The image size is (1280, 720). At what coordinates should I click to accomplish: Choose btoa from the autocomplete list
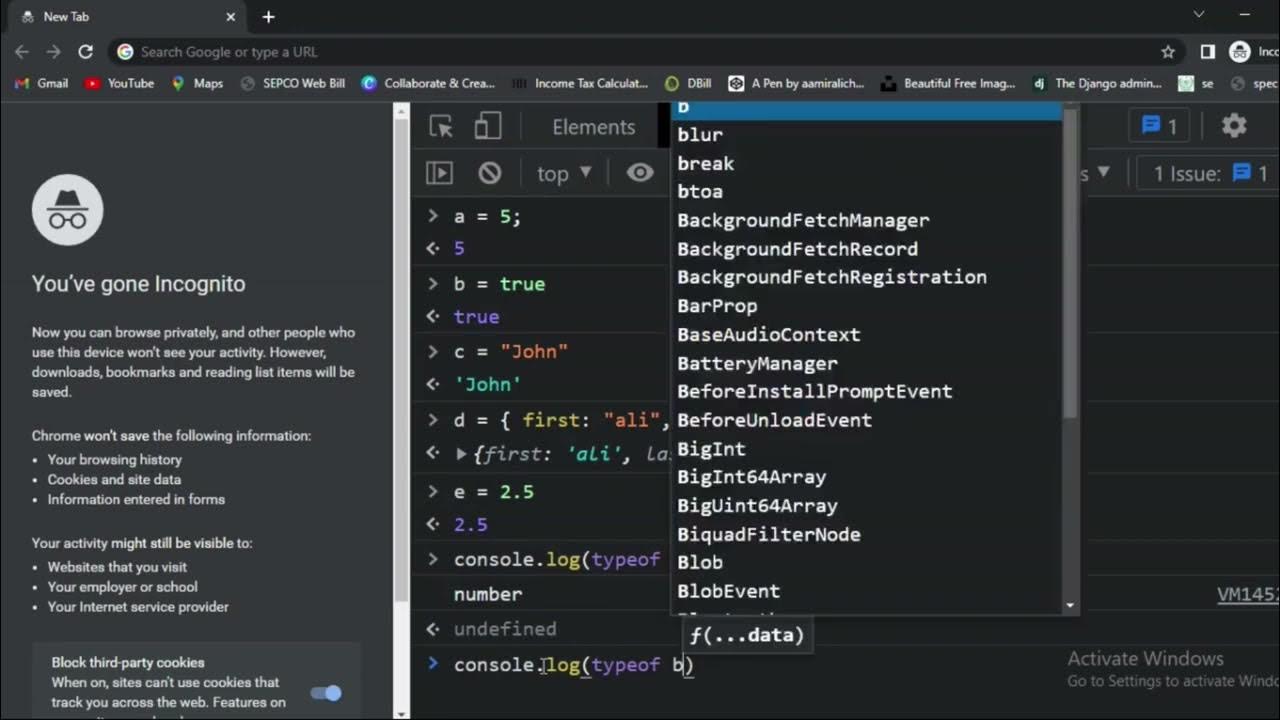tap(866, 192)
